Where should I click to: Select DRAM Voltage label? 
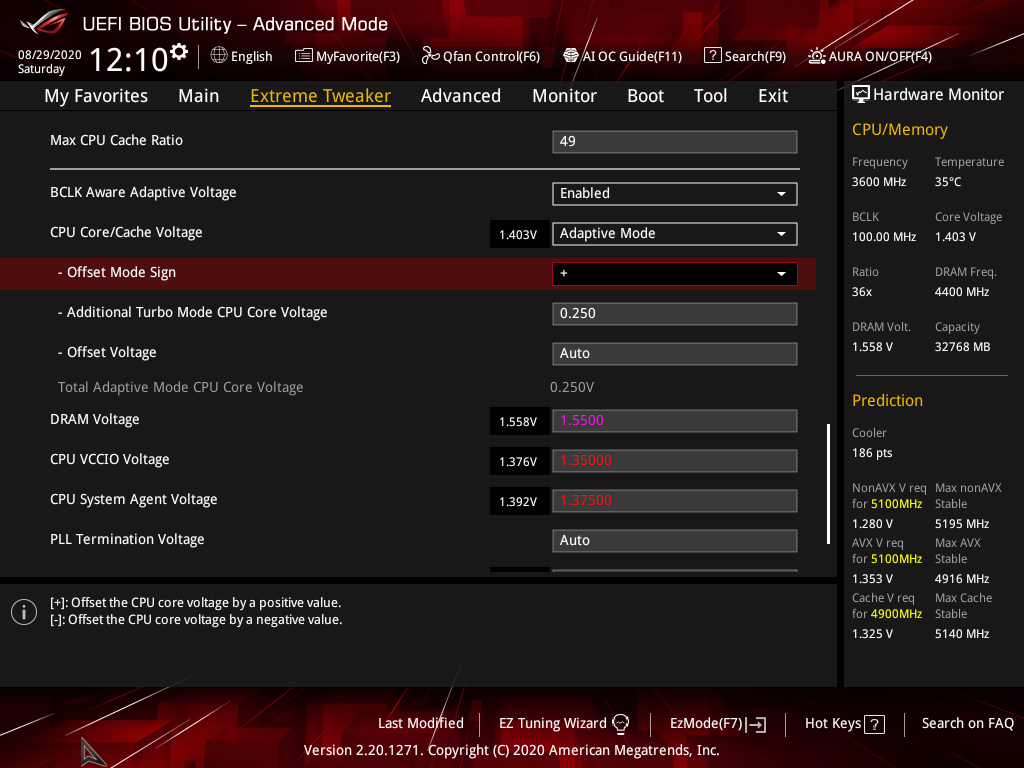coord(95,419)
